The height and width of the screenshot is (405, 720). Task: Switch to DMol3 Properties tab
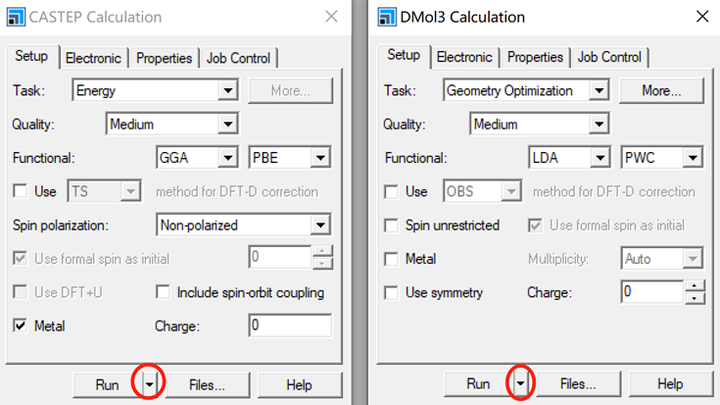[x=535, y=57]
